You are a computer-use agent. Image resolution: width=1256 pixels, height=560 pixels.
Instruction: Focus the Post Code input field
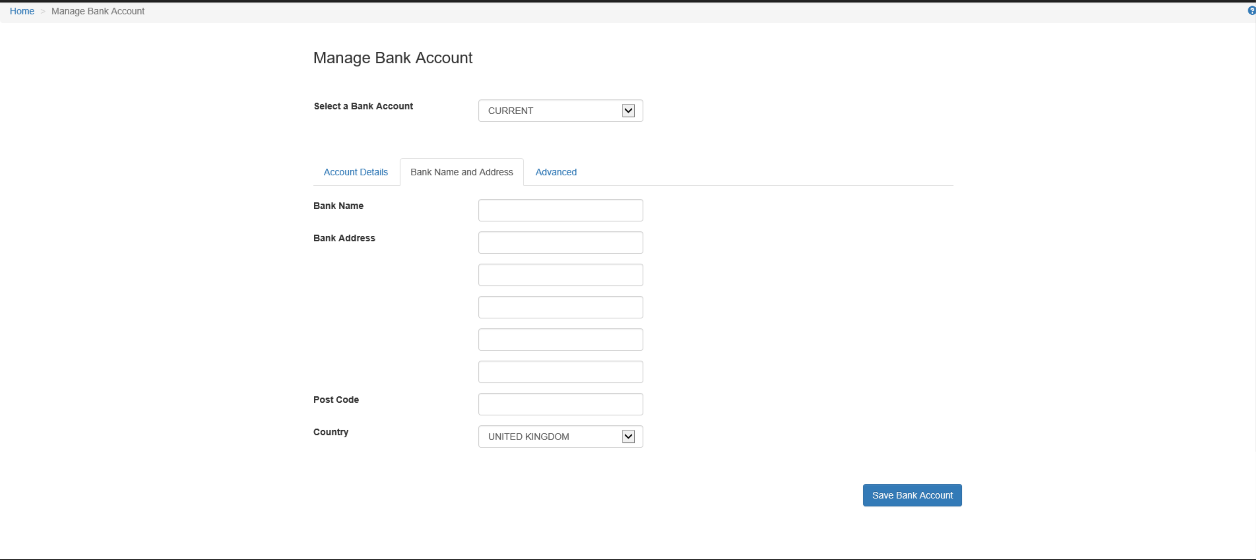(561, 404)
